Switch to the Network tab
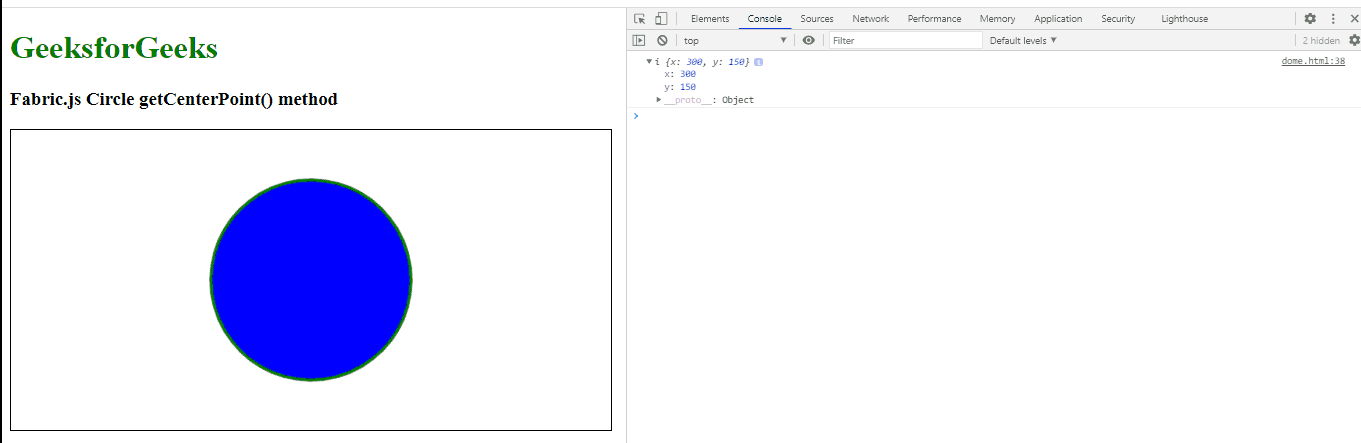 point(870,19)
